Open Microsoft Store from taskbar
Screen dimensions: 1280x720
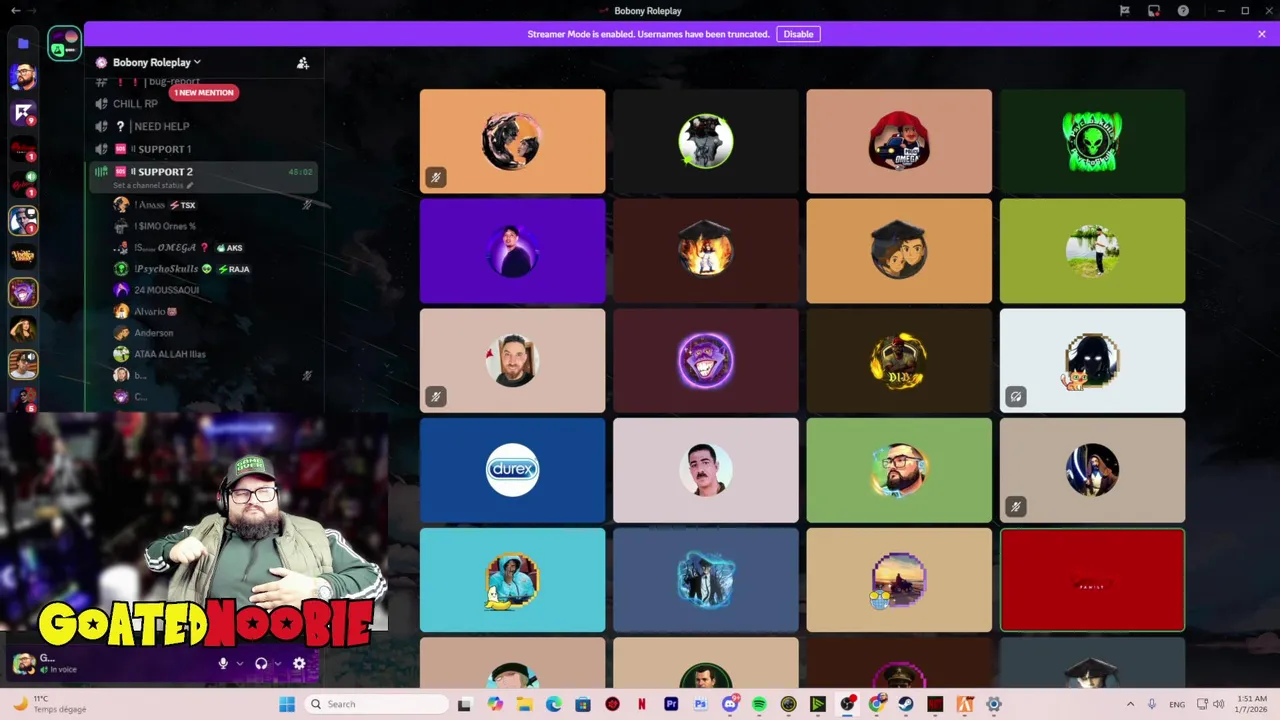point(583,704)
